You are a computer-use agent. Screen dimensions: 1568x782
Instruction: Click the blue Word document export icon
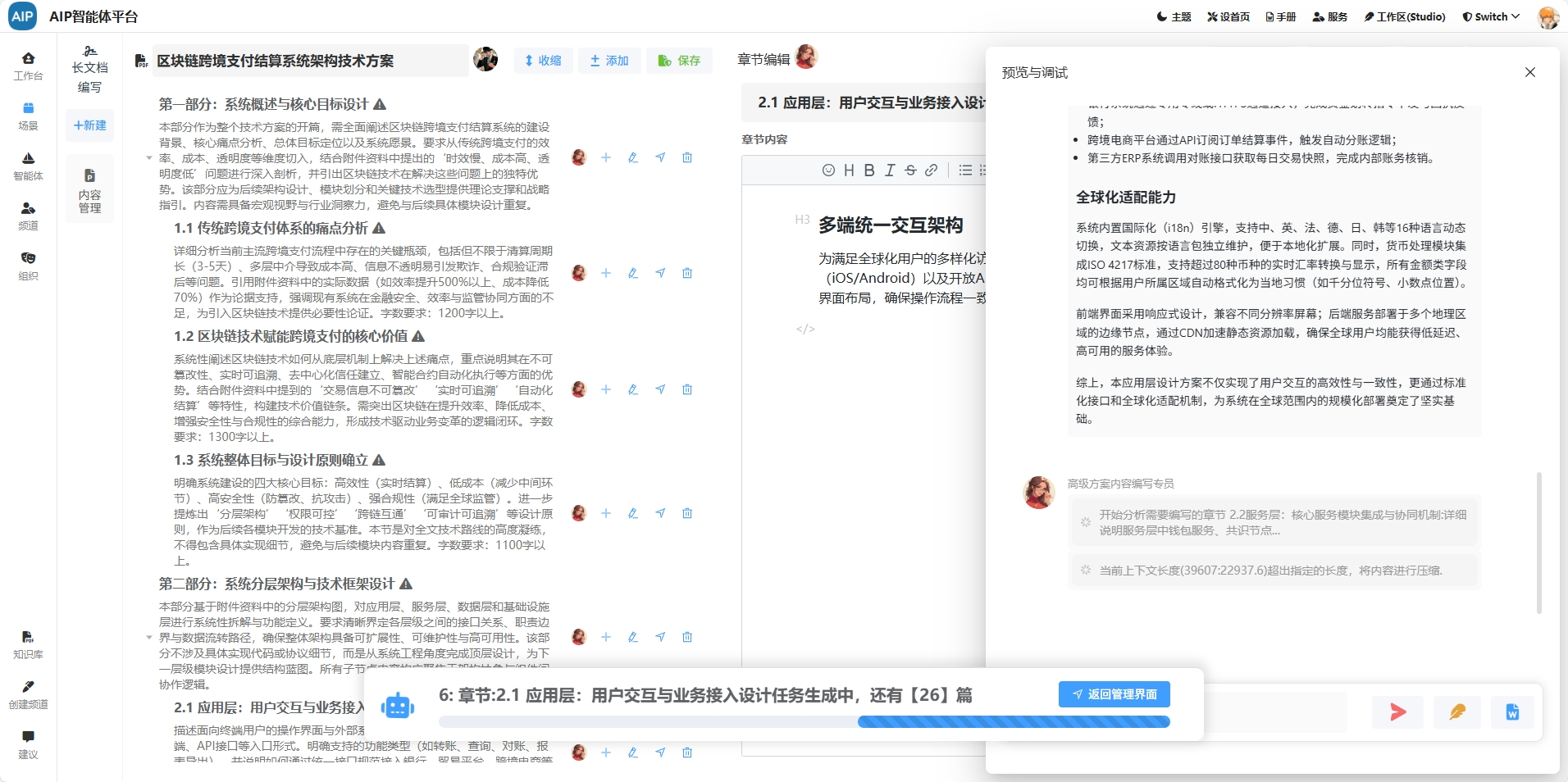click(1512, 712)
